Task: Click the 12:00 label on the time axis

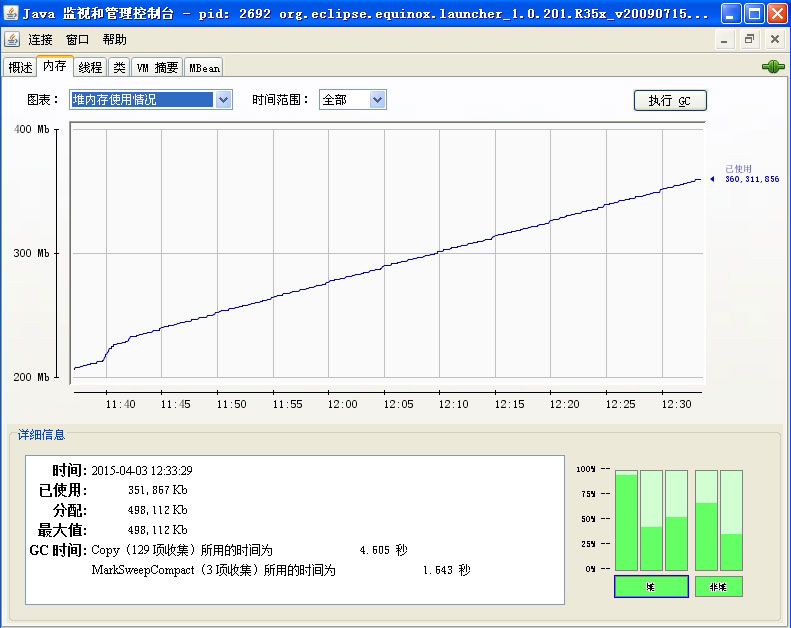Action: pyautogui.click(x=343, y=404)
